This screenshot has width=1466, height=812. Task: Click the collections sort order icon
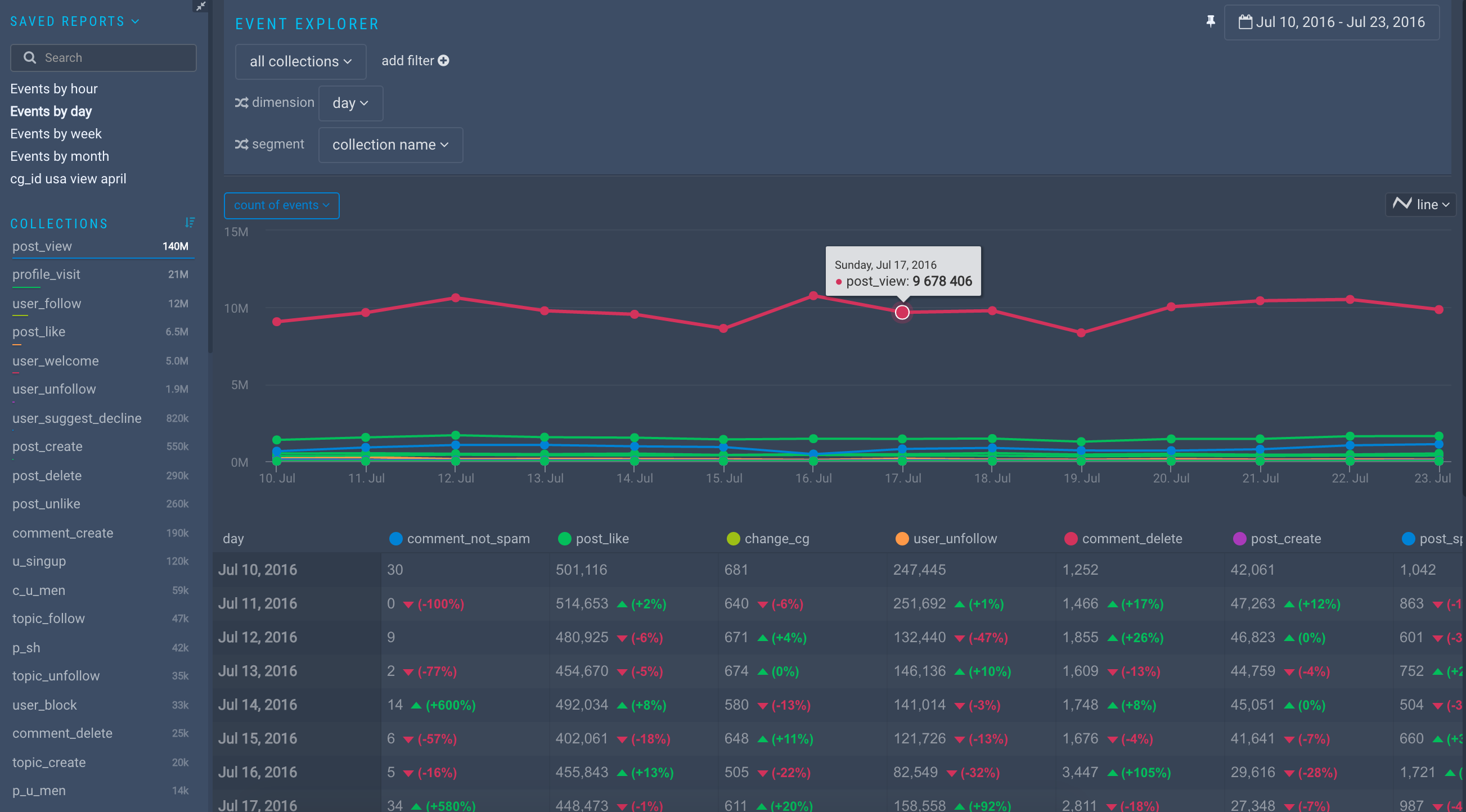190,223
